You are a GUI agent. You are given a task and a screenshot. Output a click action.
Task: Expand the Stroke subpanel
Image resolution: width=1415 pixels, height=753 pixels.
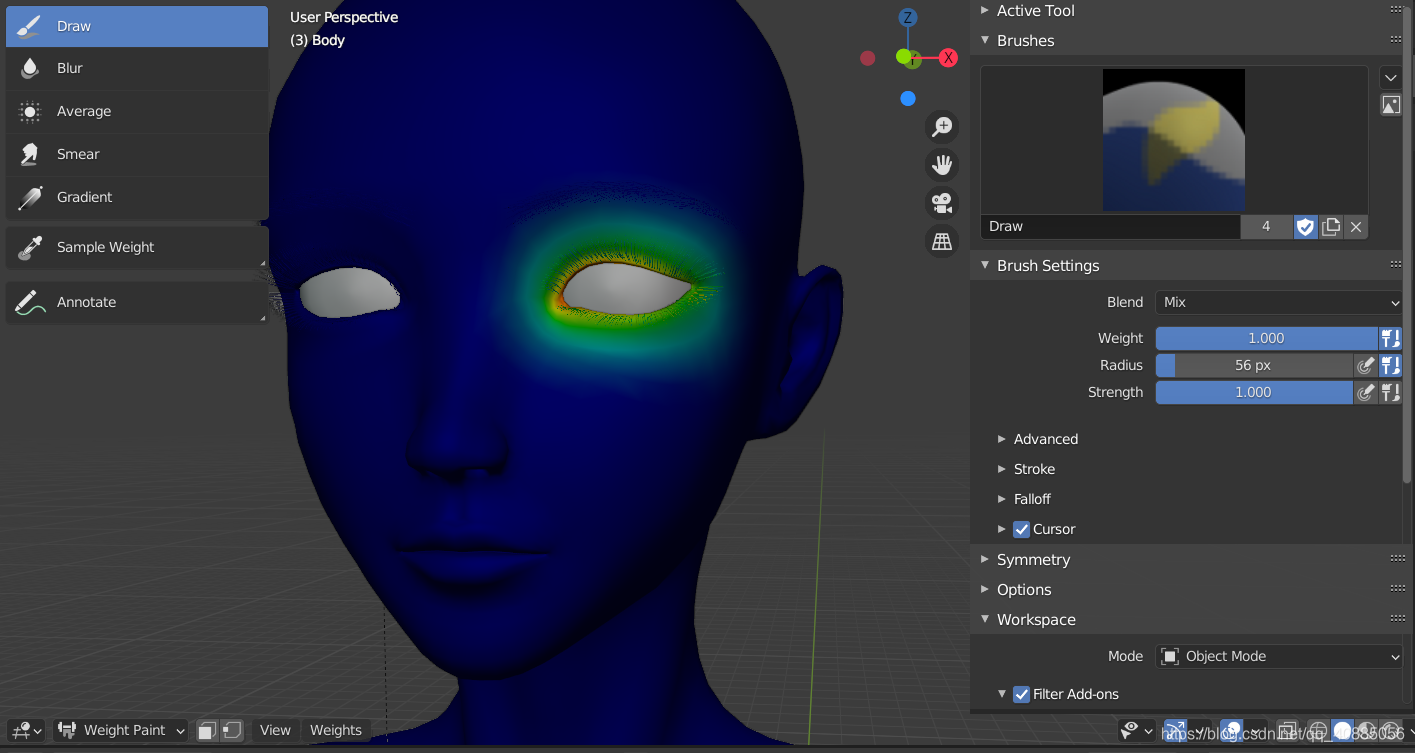click(1002, 469)
